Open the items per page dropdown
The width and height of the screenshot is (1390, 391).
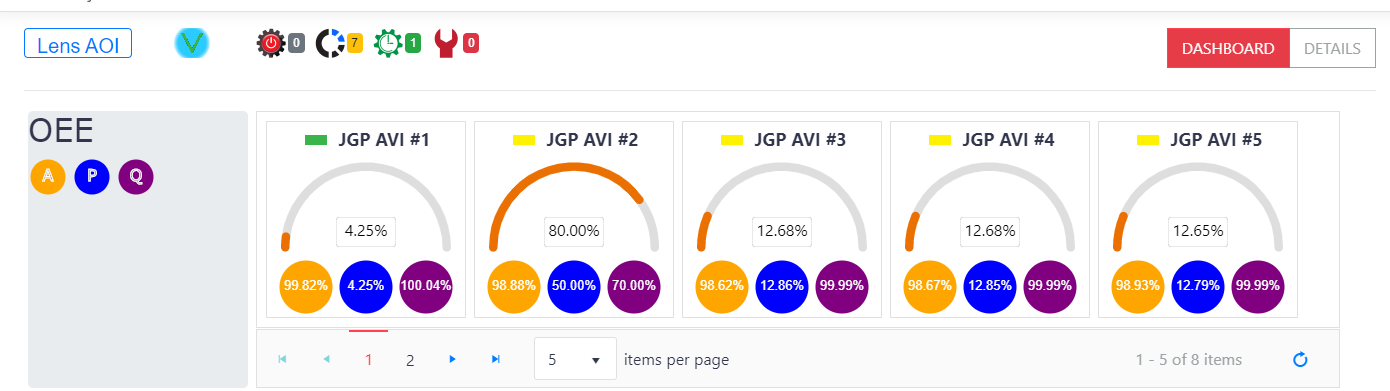[576, 359]
